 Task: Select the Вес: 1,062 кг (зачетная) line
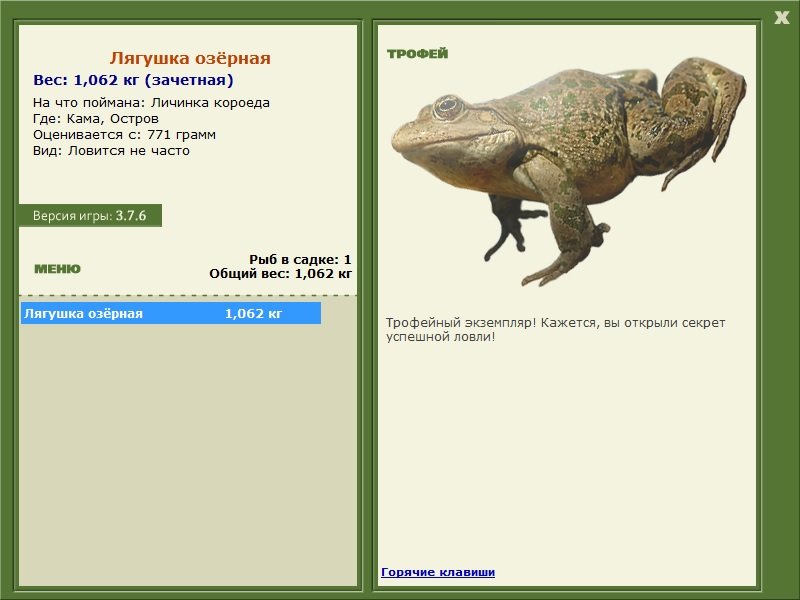click(x=133, y=80)
